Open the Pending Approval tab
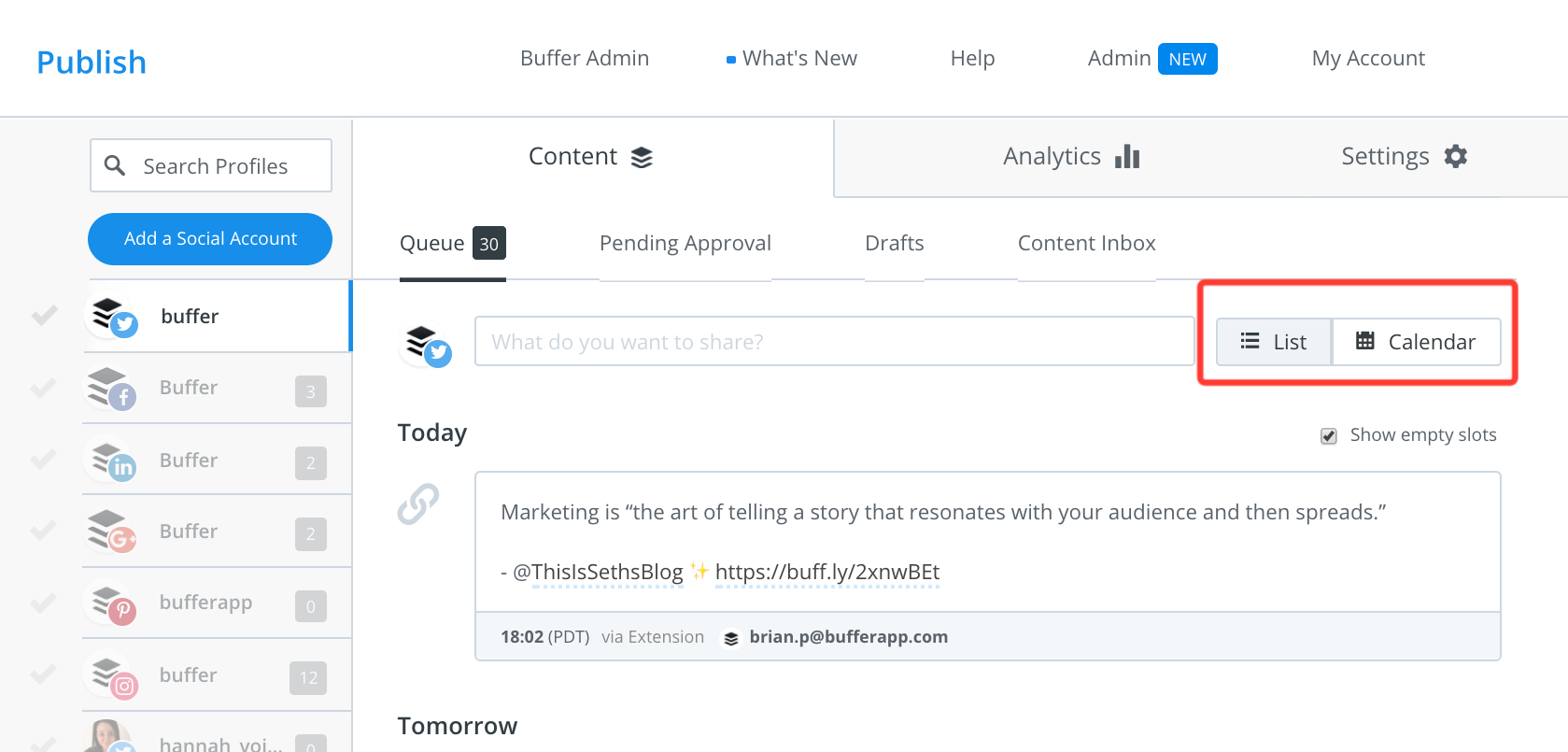Image resolution: width=1568 pixels, height=752 pixels. pos(685,244)
